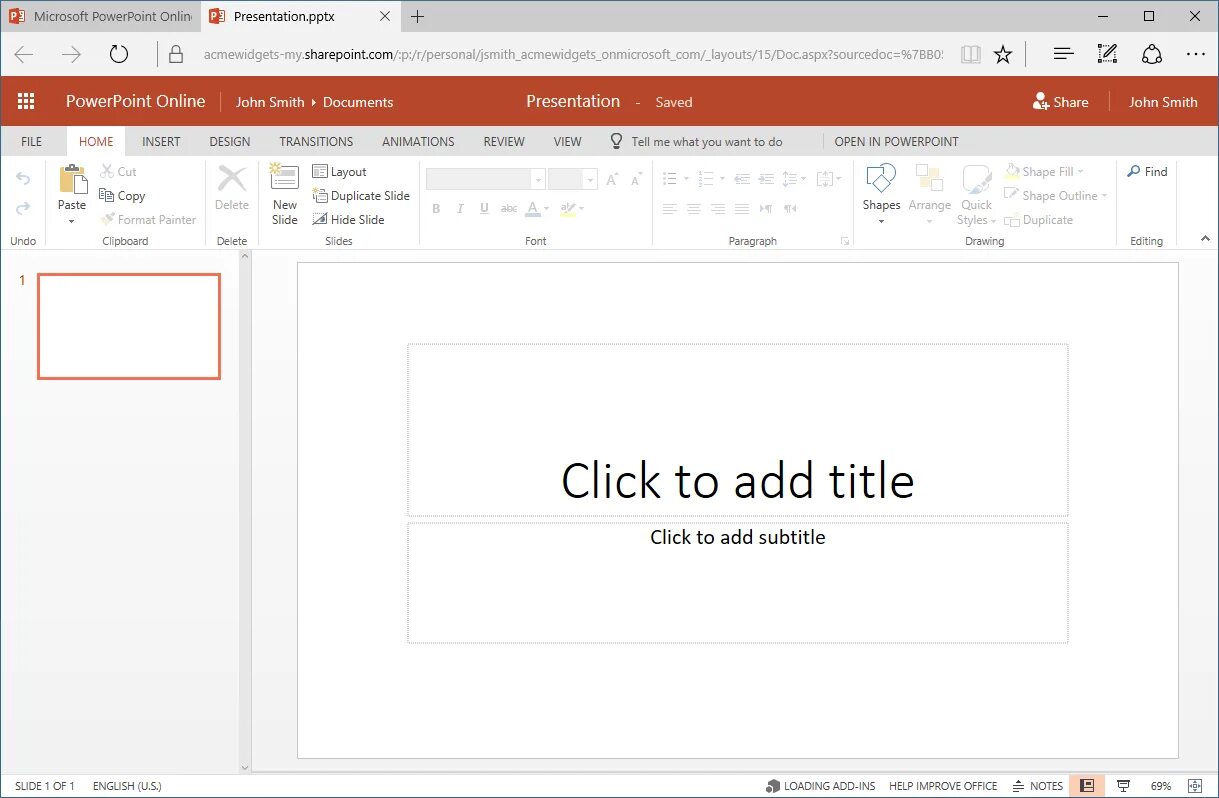Align text left

(x=669, y=209)
